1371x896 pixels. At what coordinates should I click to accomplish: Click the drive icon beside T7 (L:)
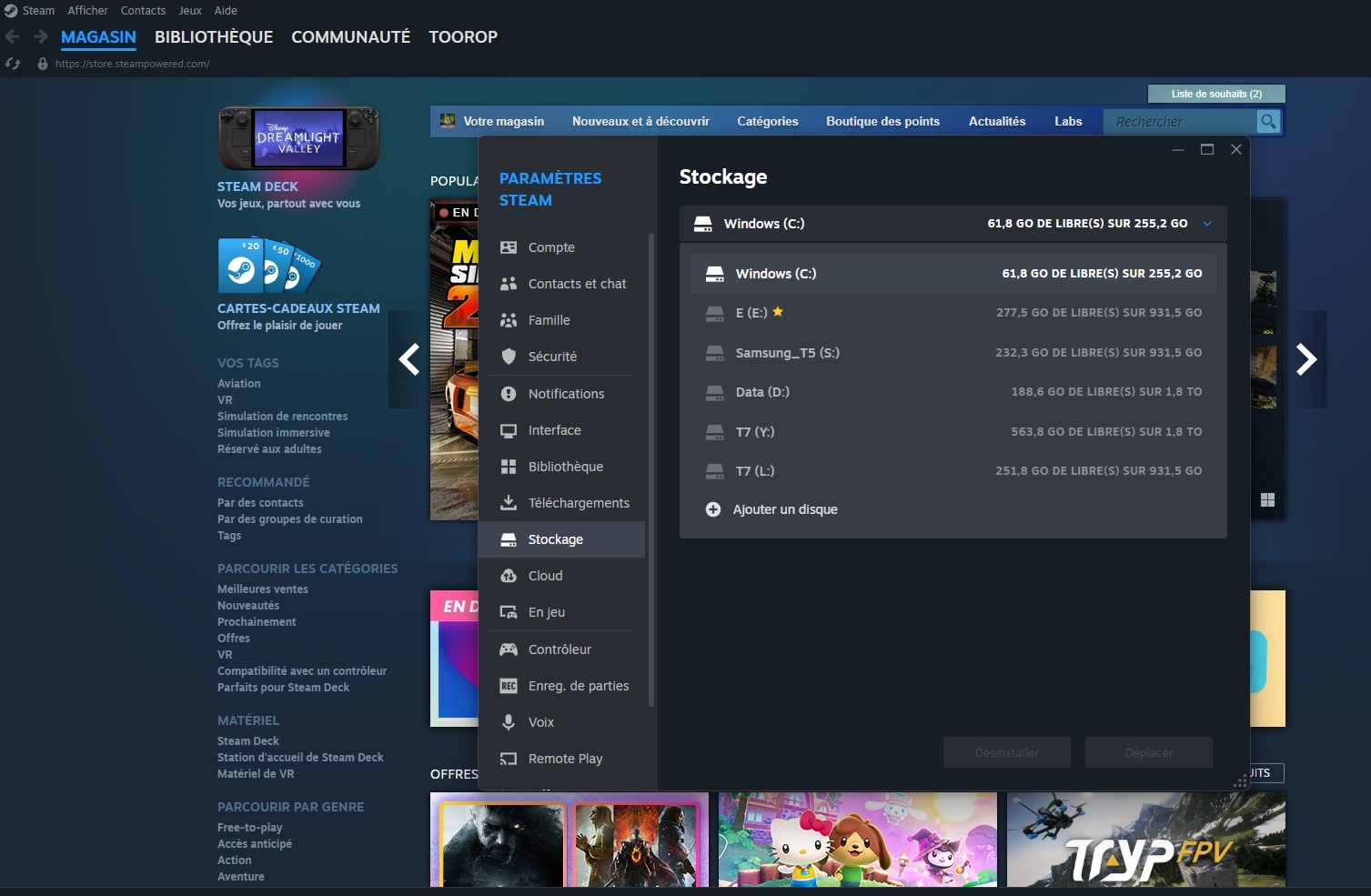click(x=715, y=471)
